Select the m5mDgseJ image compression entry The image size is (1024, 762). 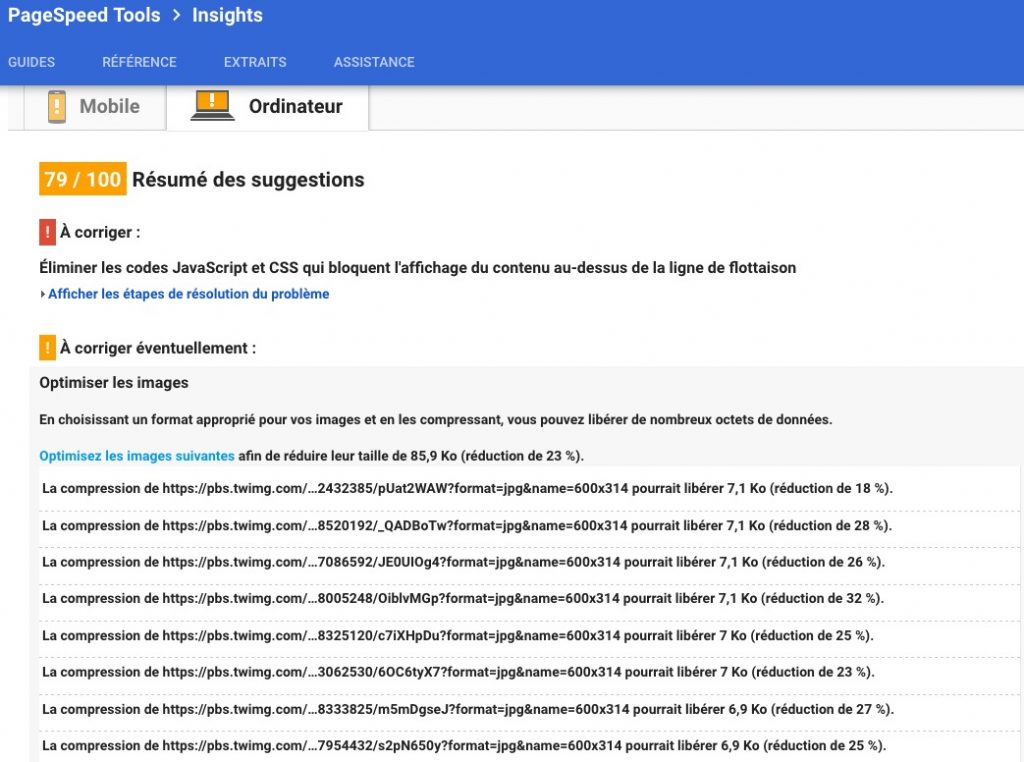466,709
